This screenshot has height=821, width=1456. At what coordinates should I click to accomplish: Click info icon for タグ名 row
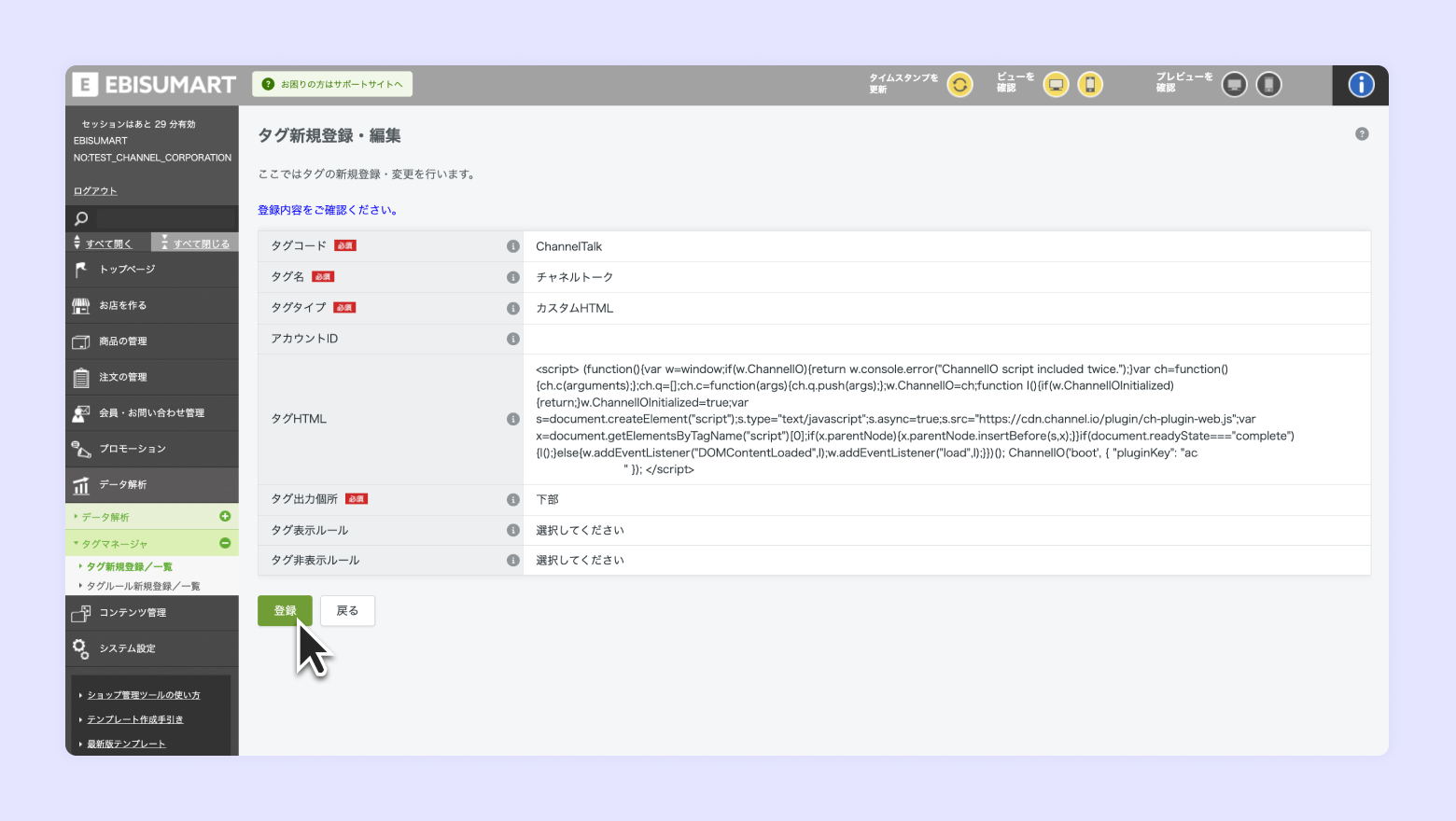coord(512,277)
